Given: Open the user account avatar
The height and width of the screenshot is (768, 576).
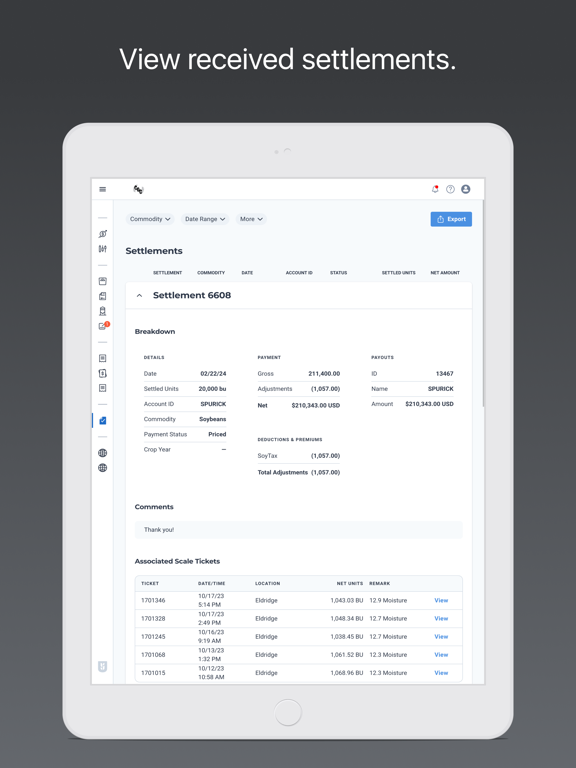Looking at the screenshot, I should point(466,189).
